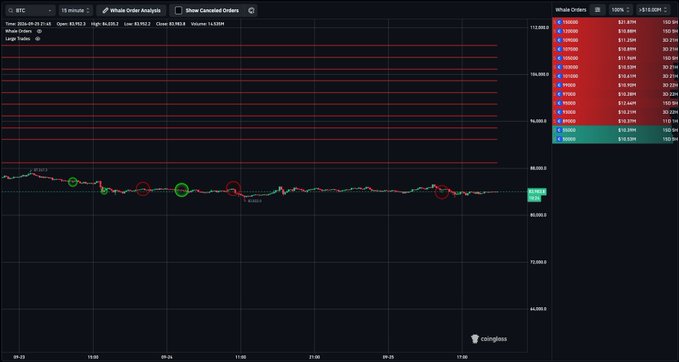Click the exchange icon on the 103000 row
679x362 pixels.
coord(559,67)
